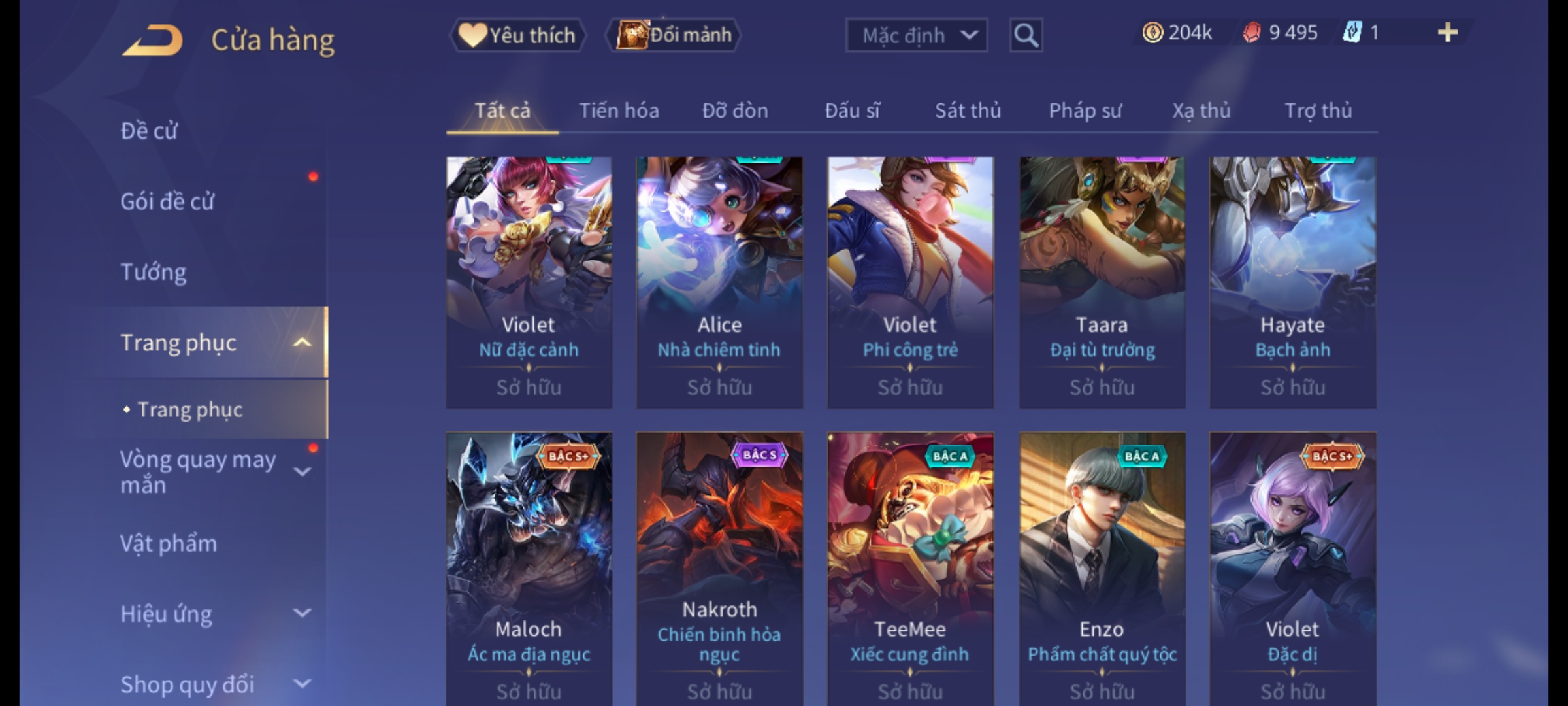Viewport: 1568px width, 706px height.
Task: Expand the Shop quy đổi section
Action: pos(302,684)
